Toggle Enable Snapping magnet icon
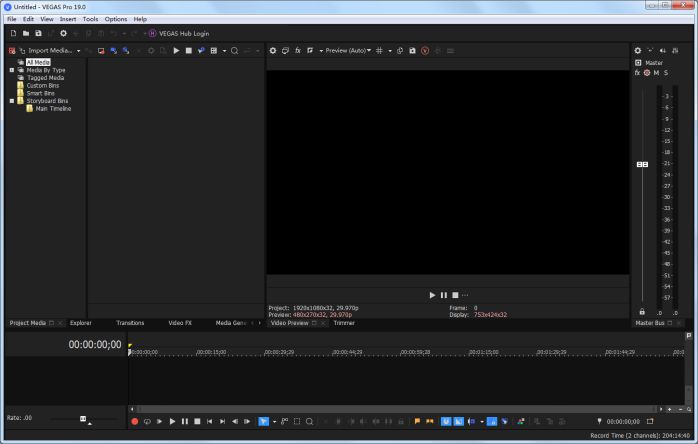Viewport: 698px width, 444px height. (x=446, y=421)
